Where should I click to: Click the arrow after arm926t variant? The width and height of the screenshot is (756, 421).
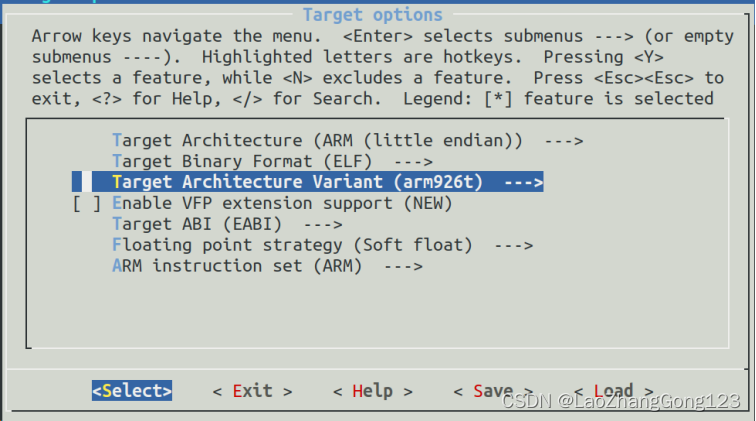point(524,183)
